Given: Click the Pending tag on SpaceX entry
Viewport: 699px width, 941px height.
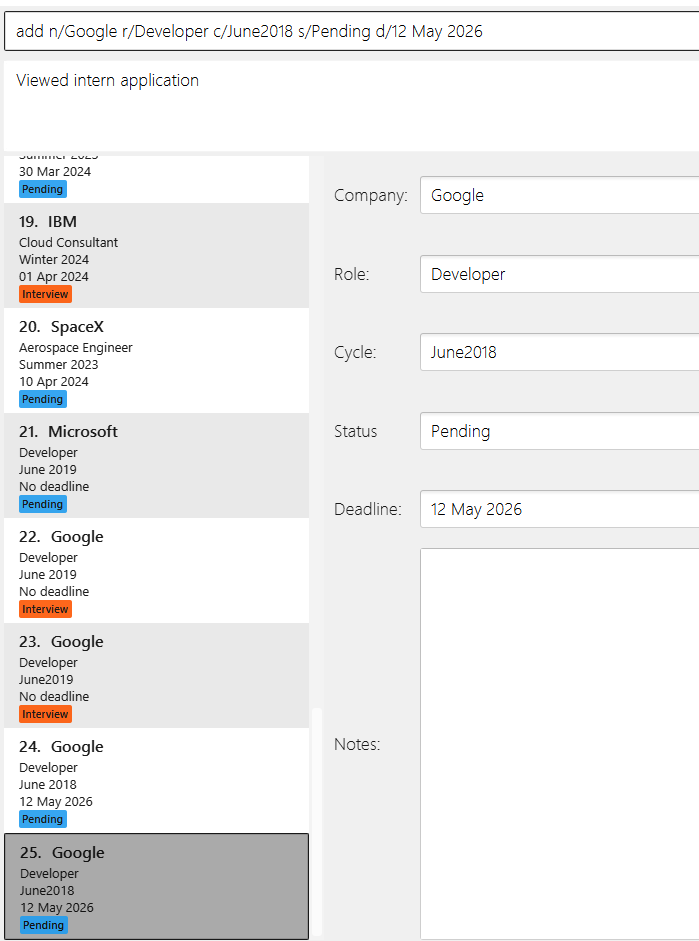Looking at the screenshot, I should pos(43,399).
